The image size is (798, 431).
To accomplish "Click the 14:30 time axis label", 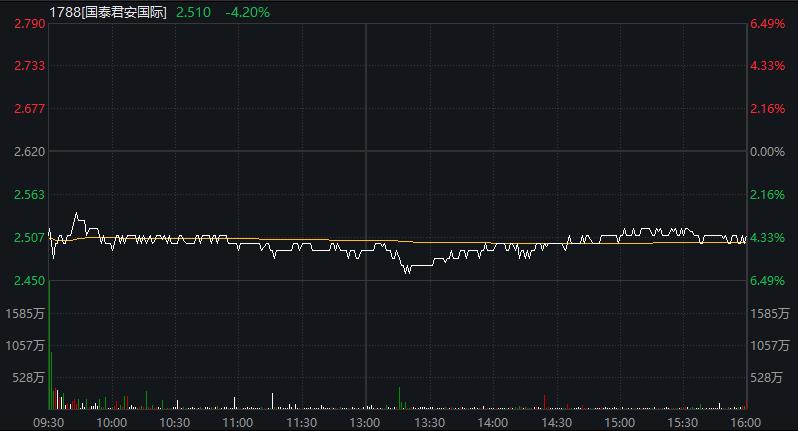I will pyautogui.click(x=556, y=423).
